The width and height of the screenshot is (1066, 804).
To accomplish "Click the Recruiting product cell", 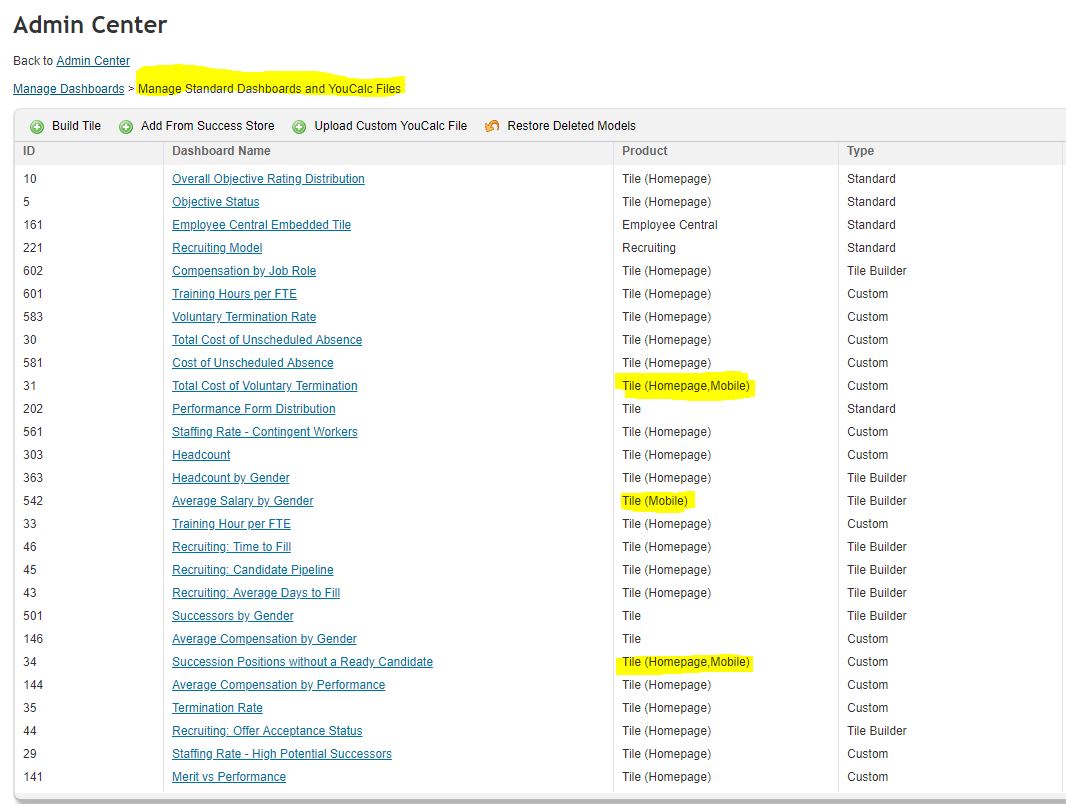I will 649,248.
